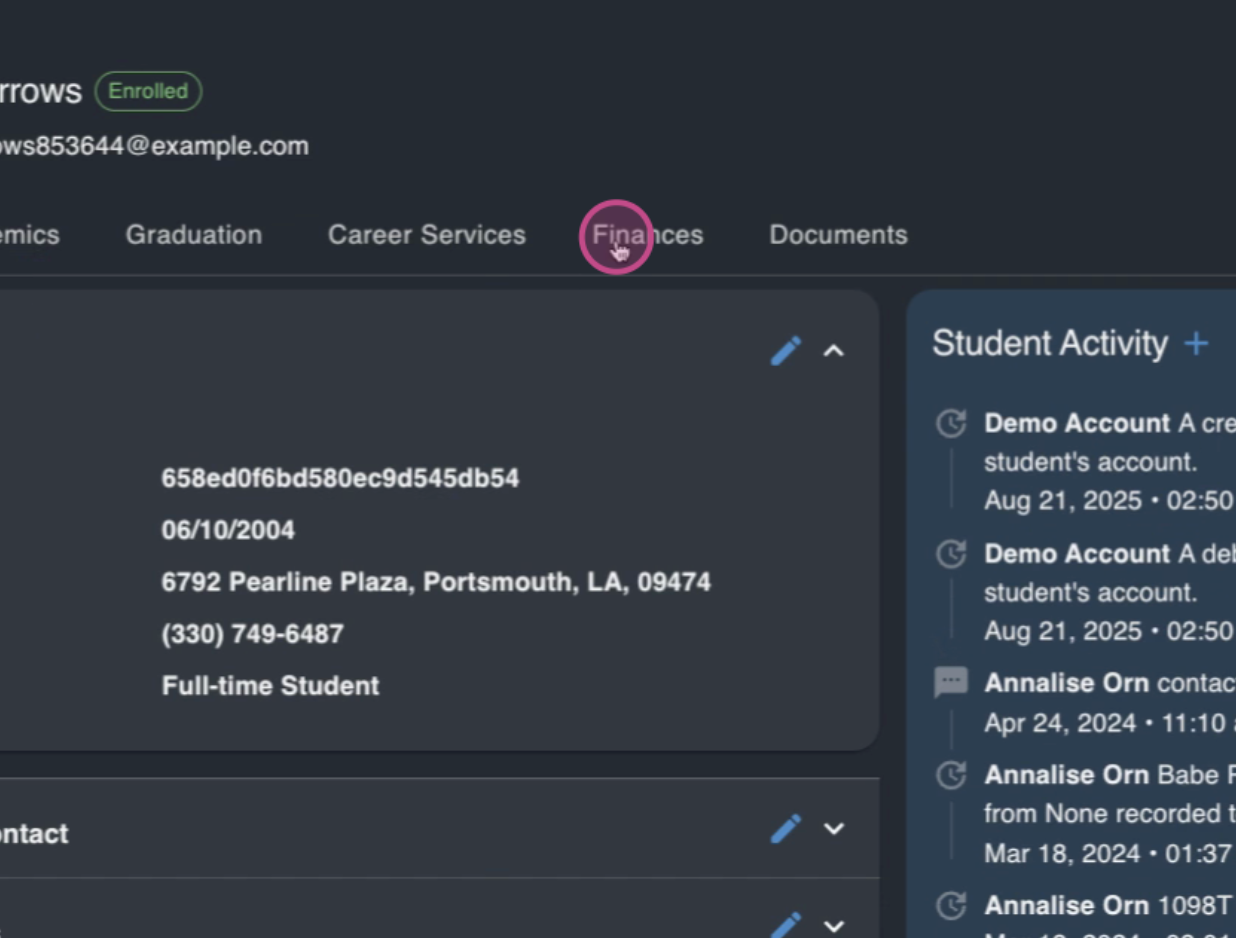
Task: Open the Finances tab
Action: 647,235
